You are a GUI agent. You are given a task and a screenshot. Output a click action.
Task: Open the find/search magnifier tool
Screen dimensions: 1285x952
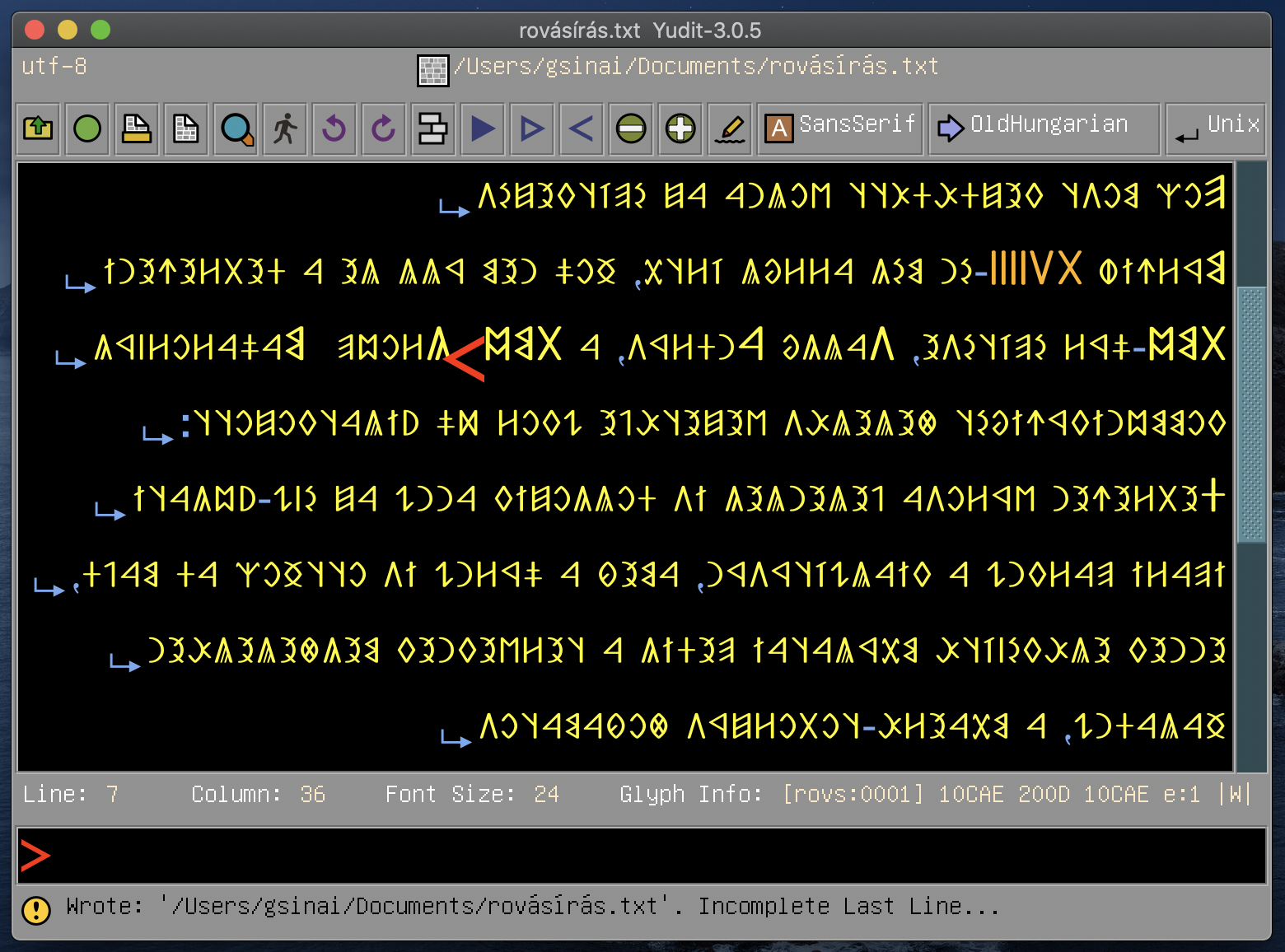click(236, 128)
